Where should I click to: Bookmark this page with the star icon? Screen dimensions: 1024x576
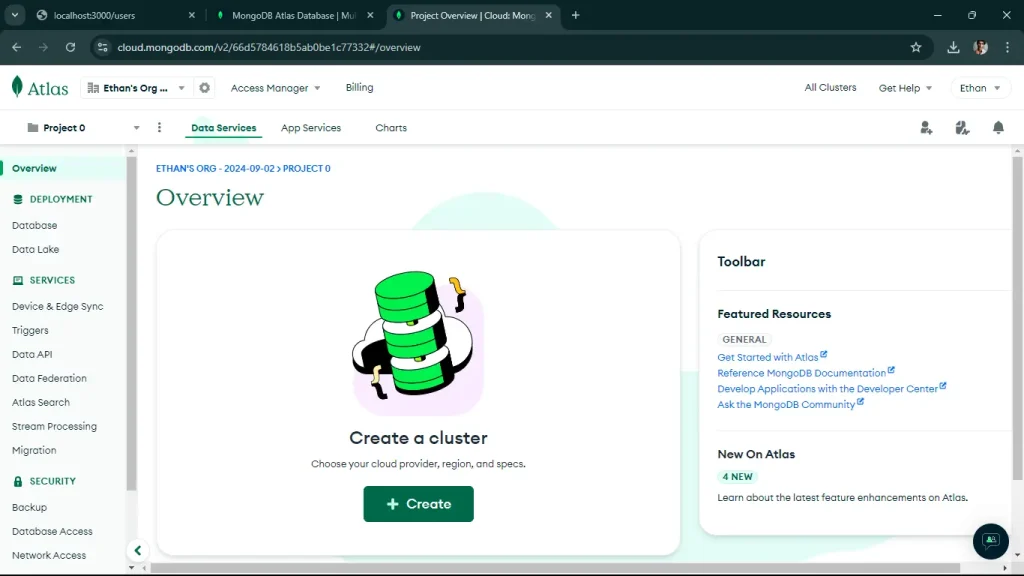click(916, 46)
